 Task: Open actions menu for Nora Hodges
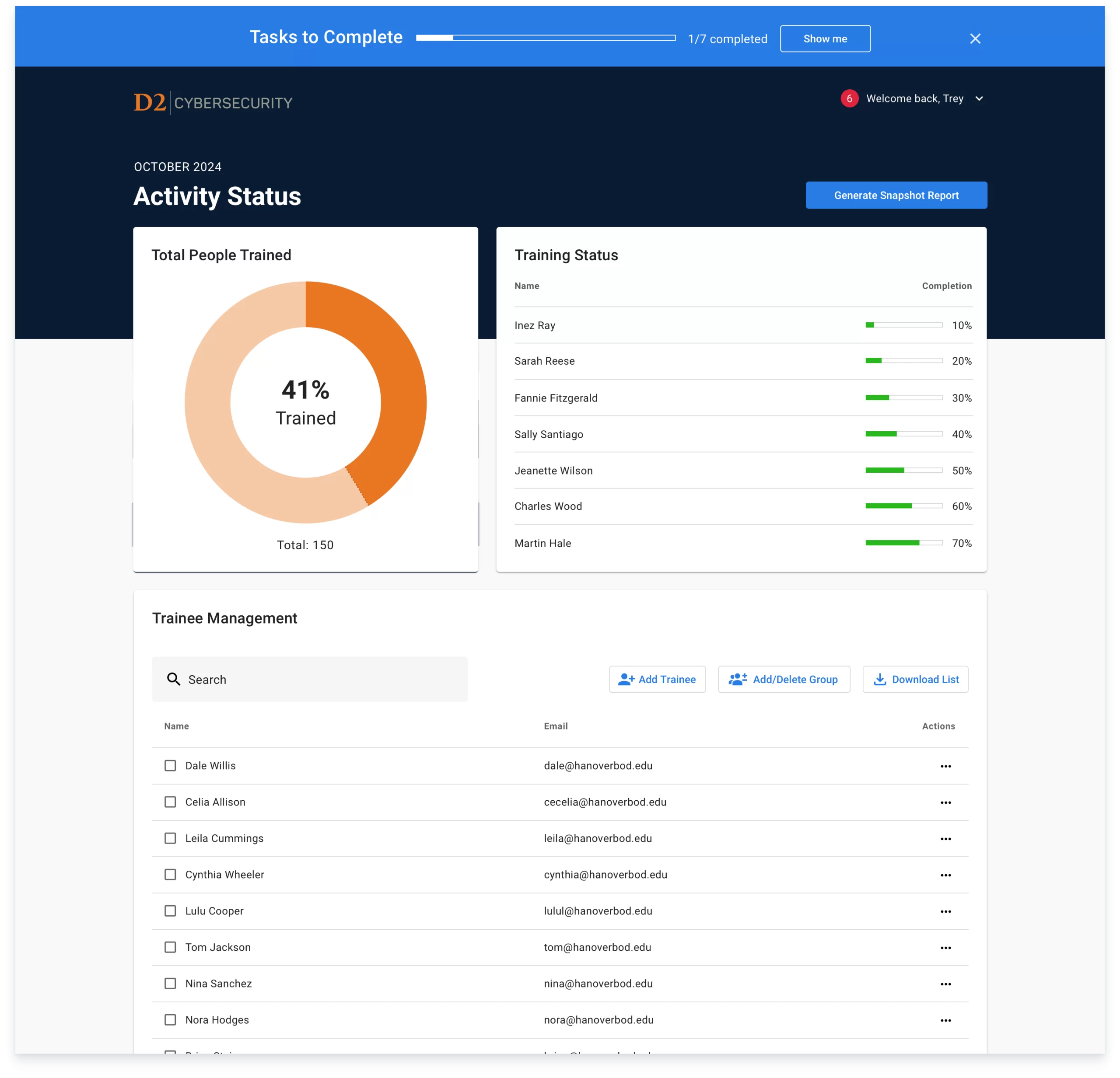click(x=945, y=1020)
